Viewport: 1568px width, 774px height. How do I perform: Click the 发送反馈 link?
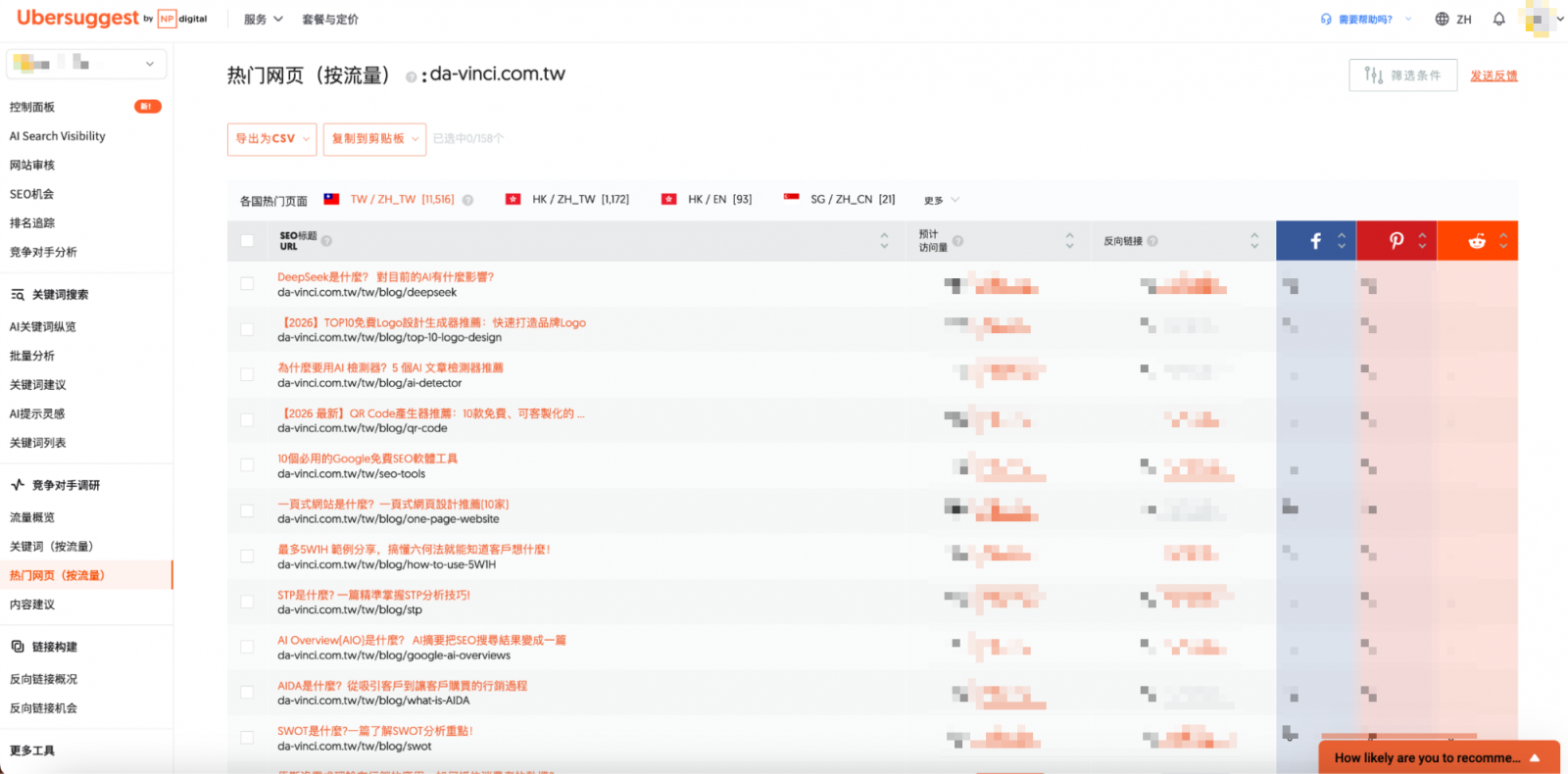click(x=1494, y=75)
